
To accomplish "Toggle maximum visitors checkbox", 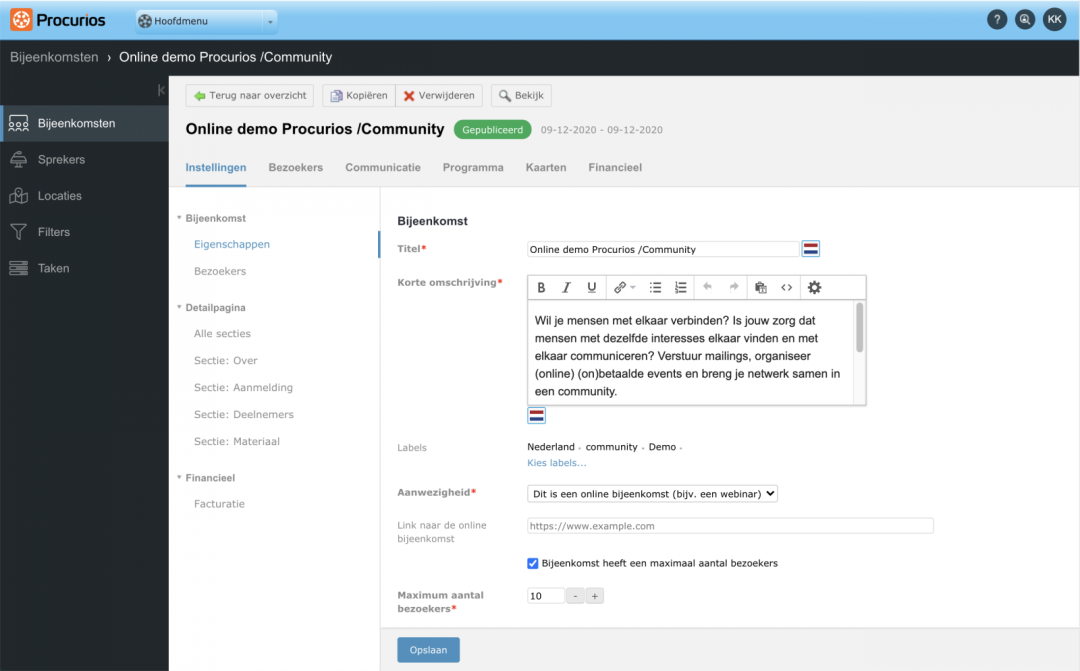I will 532,564.
